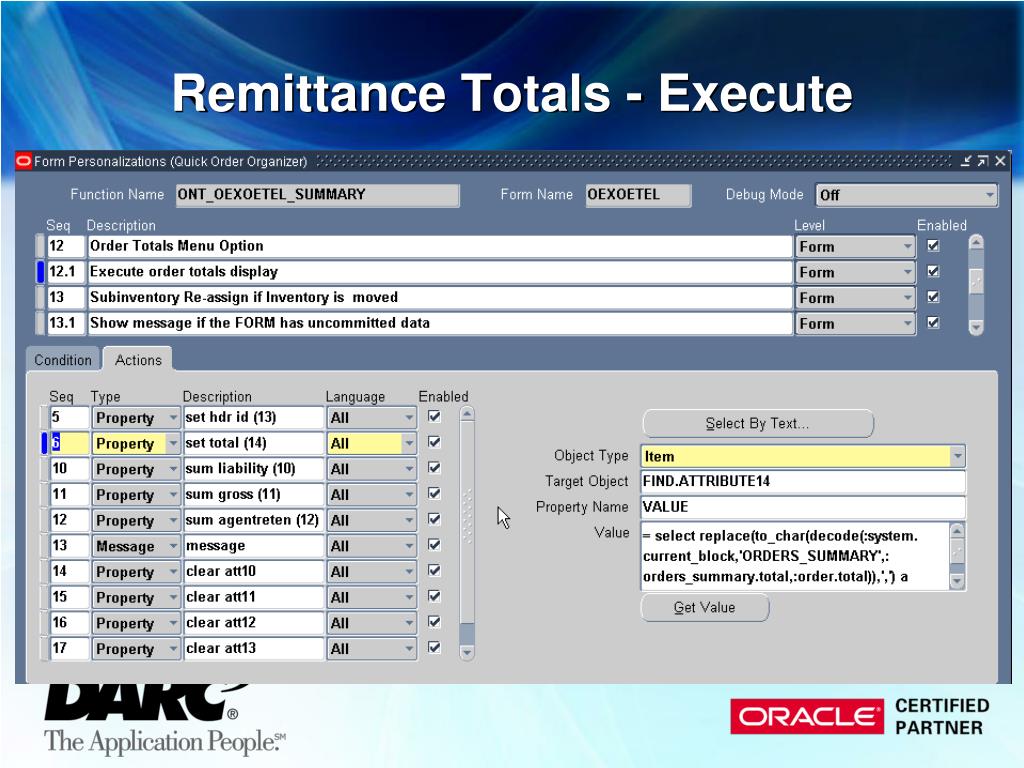1024x768 pixels.
Task: Click the Oracle icon in the window title bar
Action: (24, 161)
